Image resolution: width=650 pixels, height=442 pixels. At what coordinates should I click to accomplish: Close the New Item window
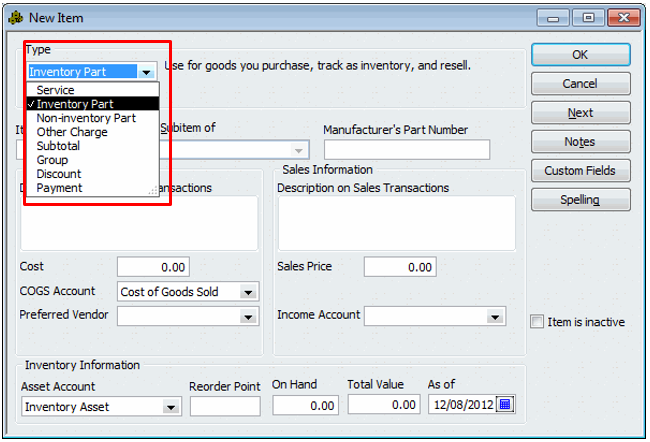point(623,18)
